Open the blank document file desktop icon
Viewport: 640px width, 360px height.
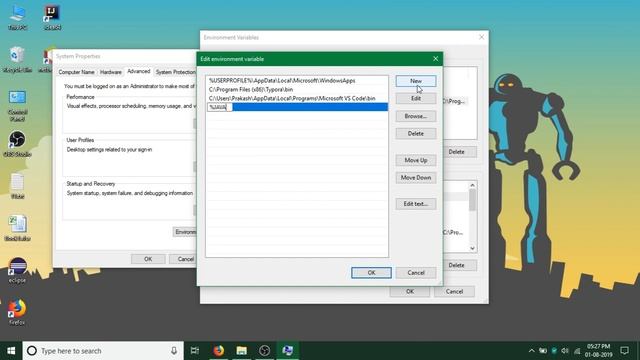click(17, 186)
